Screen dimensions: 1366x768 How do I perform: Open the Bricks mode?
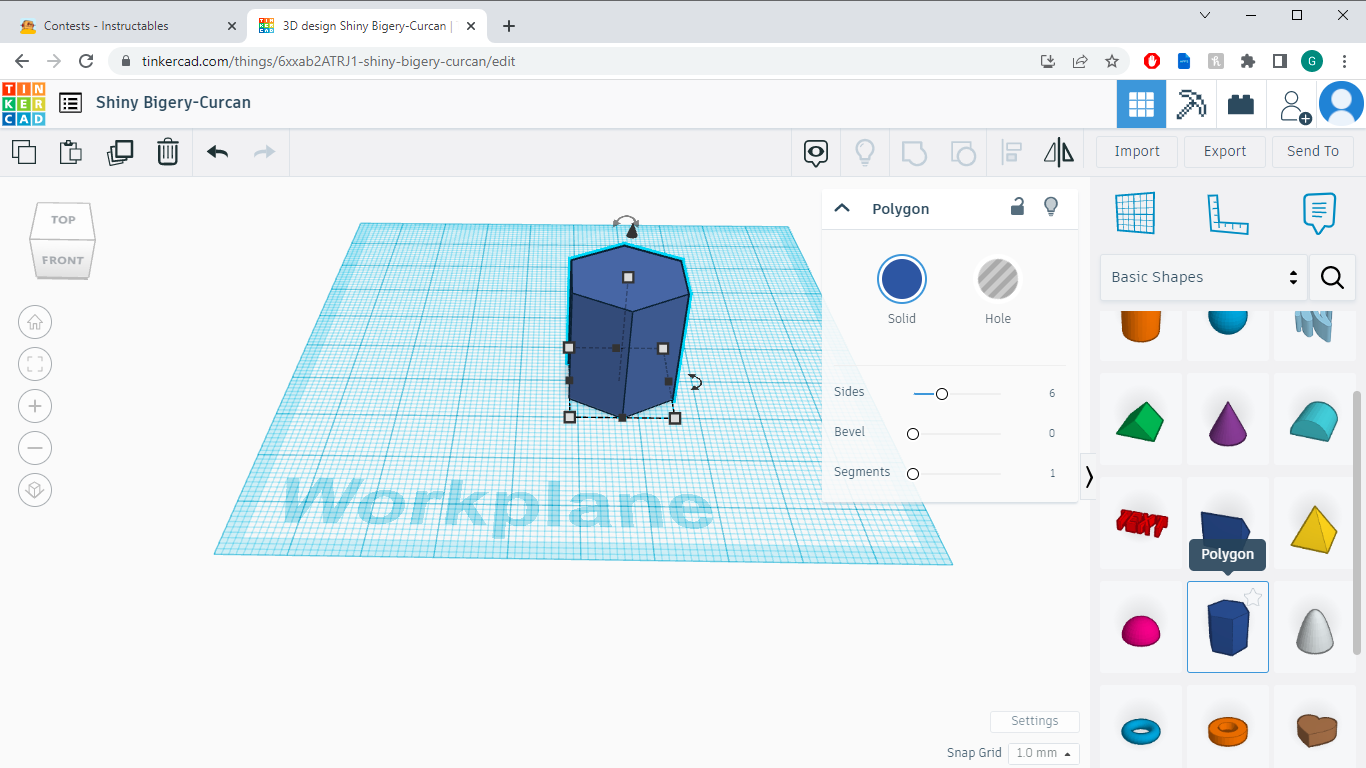1241,104
